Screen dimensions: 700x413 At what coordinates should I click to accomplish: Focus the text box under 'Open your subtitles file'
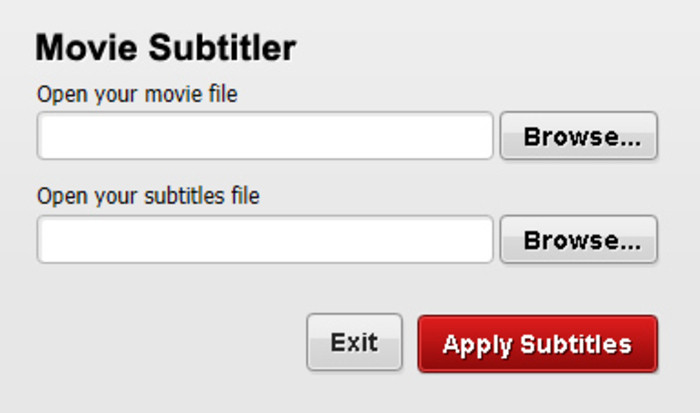265,240
